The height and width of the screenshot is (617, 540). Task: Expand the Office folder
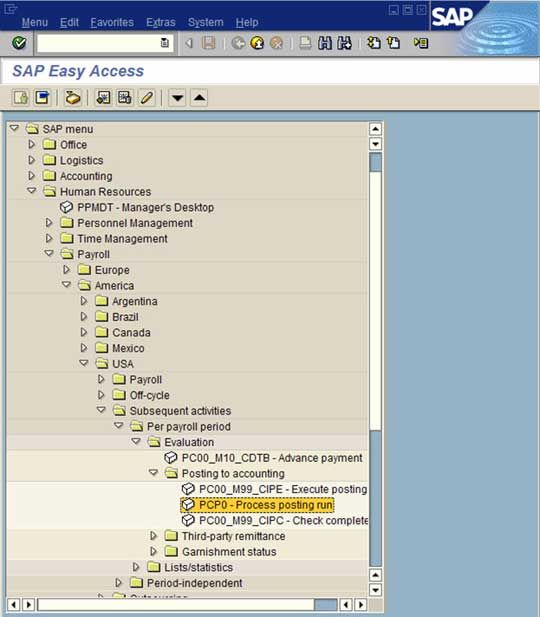(31, 144)
